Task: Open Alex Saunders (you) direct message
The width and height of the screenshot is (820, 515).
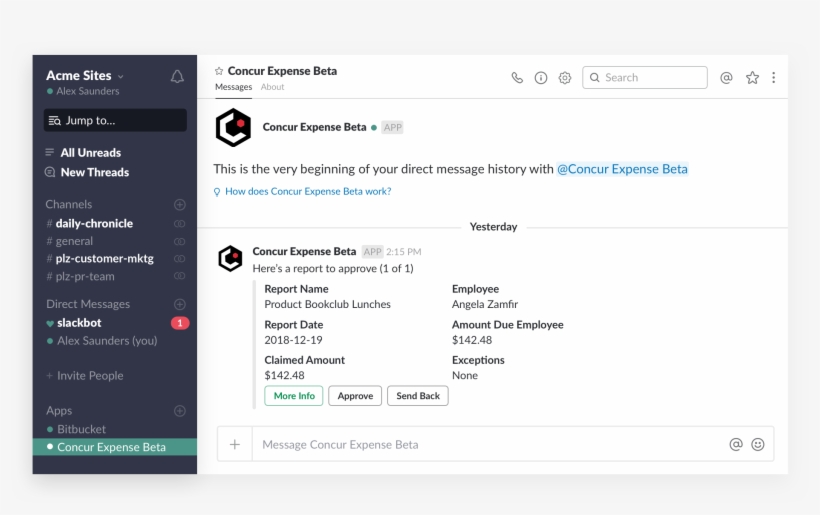Action: 107,340
